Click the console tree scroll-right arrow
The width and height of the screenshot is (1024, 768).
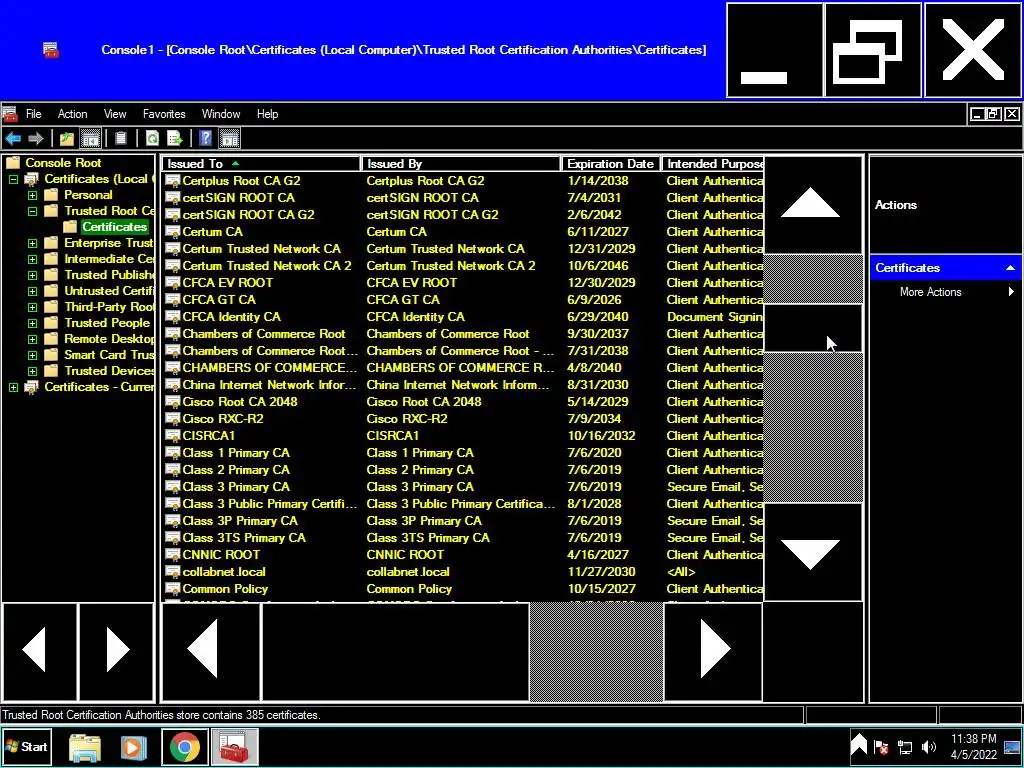(x=116, y=650)
